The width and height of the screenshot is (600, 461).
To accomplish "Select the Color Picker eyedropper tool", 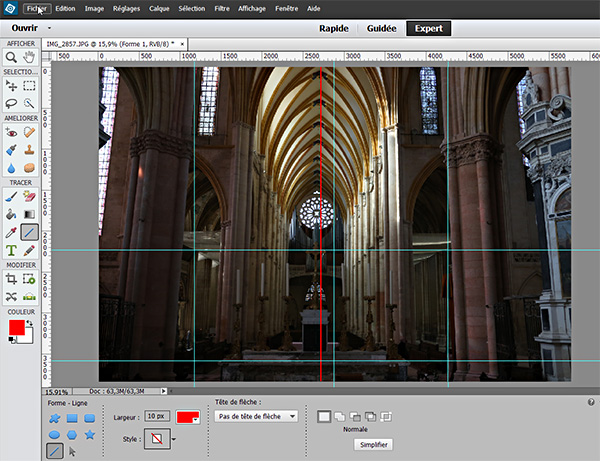I will click(11, 232).
